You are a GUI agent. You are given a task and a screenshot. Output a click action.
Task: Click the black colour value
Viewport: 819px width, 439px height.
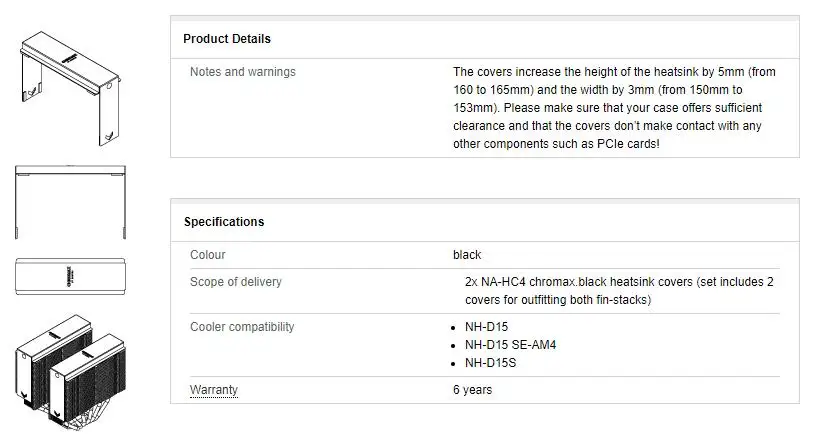(x=467, y=255)
